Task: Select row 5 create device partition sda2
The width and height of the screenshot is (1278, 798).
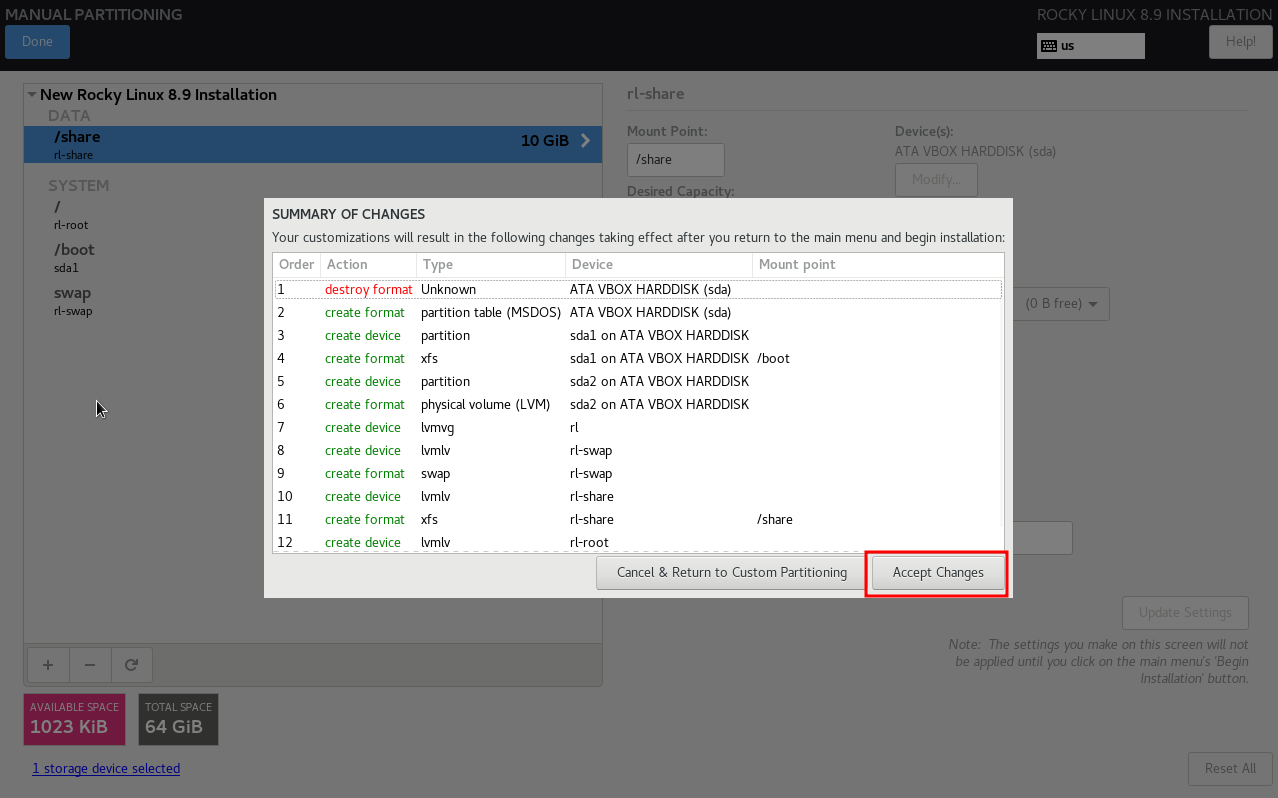Action: click(638, 381)
